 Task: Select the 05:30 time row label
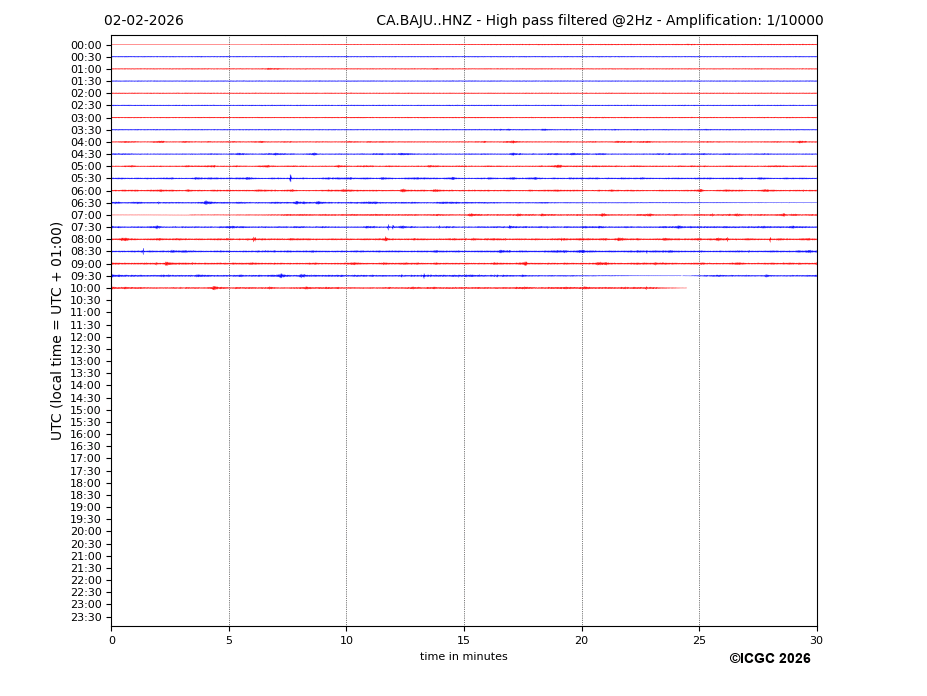[85, 179]
